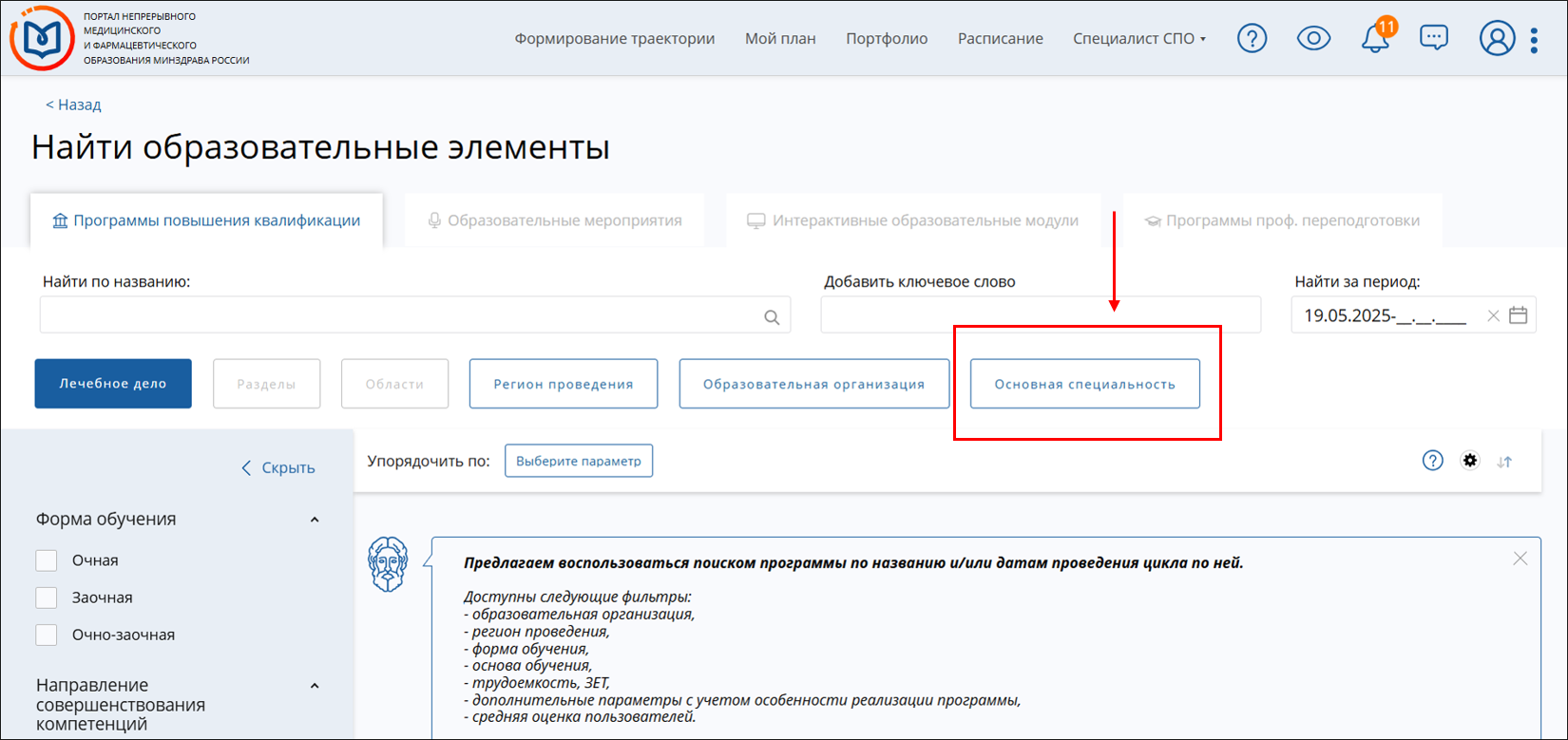Viewport: 1568px width, 740px height.
Task: Tick the Очно-заочная checkbox
Action: (47, 635)
